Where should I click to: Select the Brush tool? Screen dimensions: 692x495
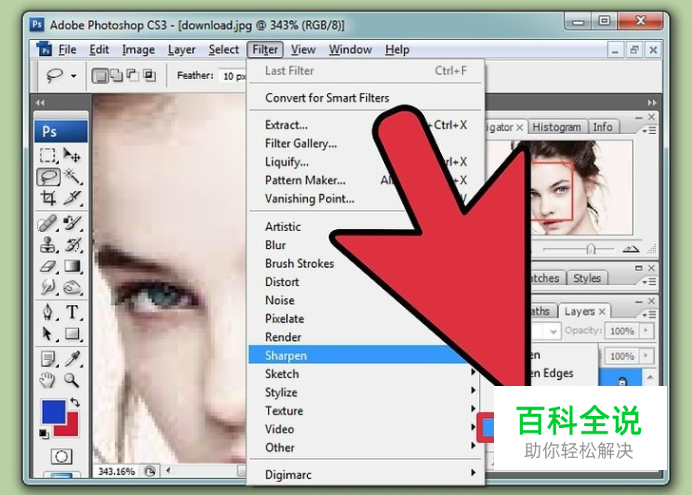click(72, 223)
